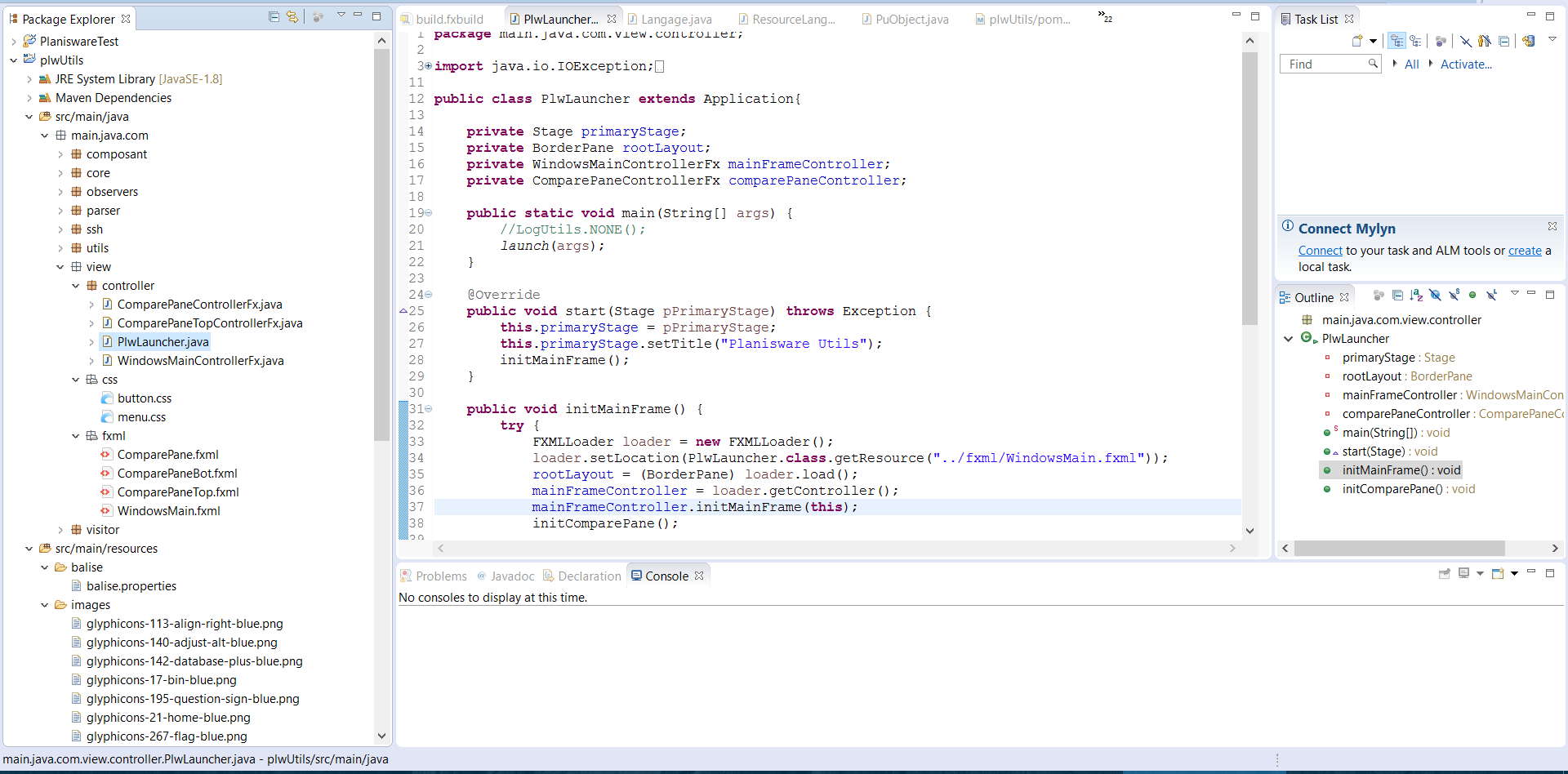Open Outline view menu triangle

pyautogui.click(x=1515, y=293)
